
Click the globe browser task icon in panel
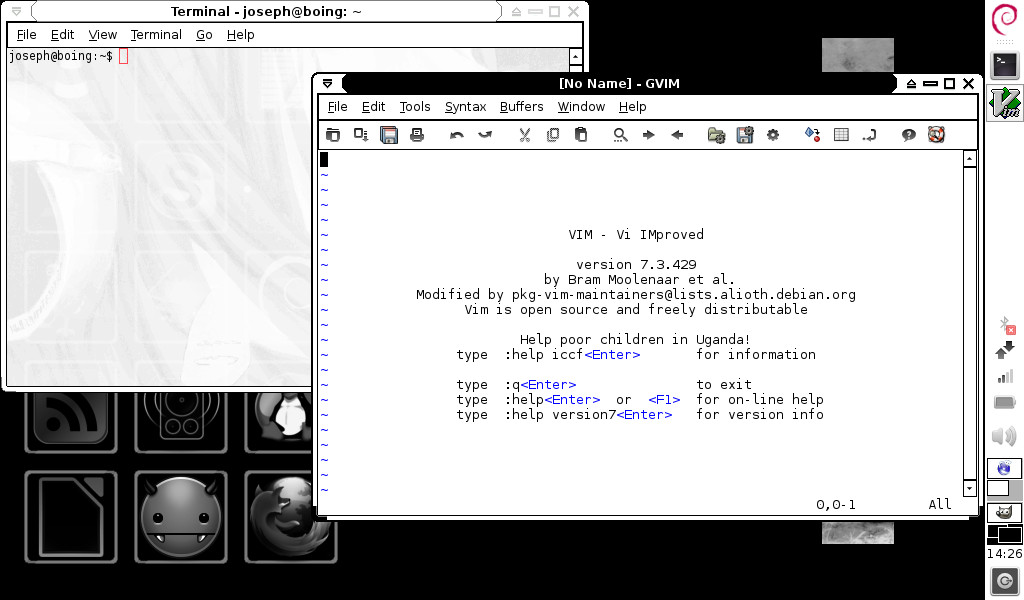tap(1004, 468)
